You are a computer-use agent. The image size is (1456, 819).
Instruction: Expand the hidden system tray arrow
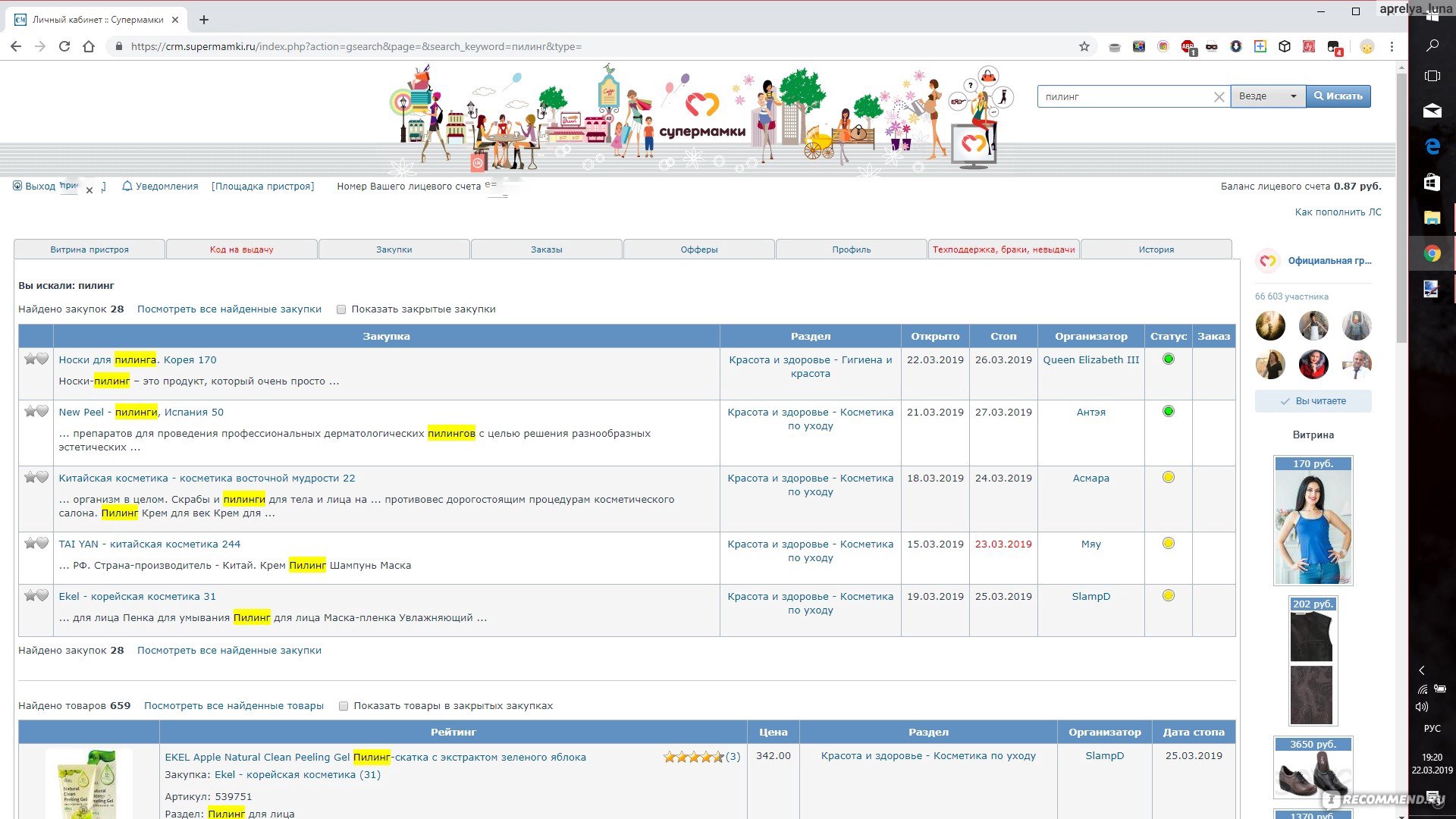[x=1422, y=670]
